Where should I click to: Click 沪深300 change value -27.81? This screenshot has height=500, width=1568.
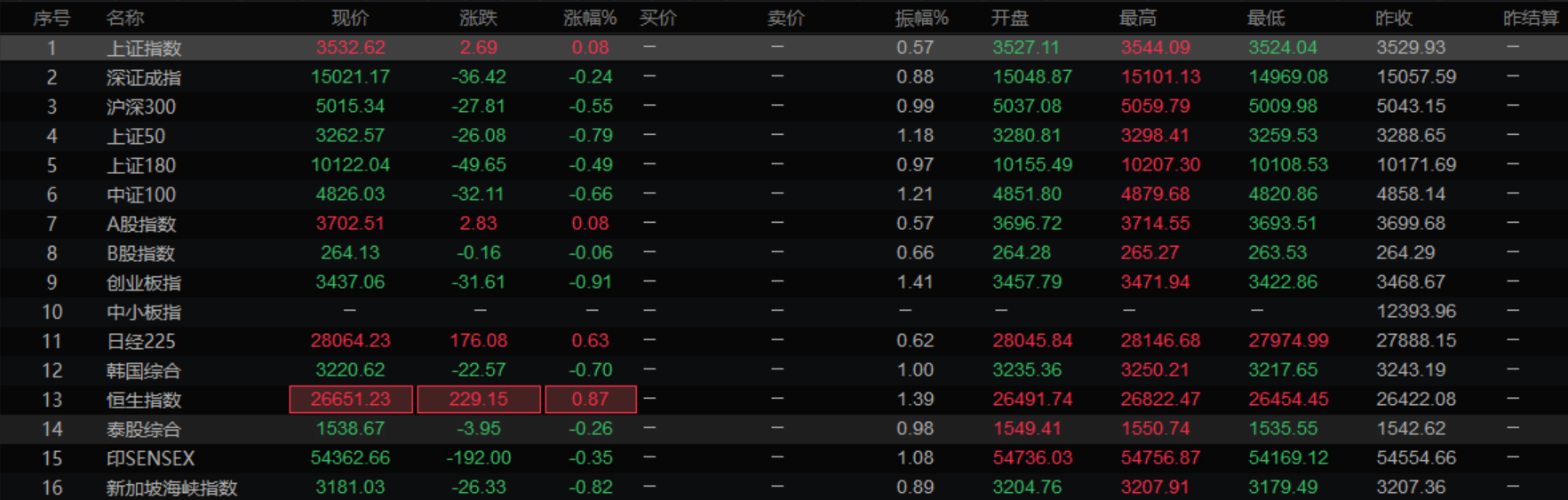[x=478, y=106]
